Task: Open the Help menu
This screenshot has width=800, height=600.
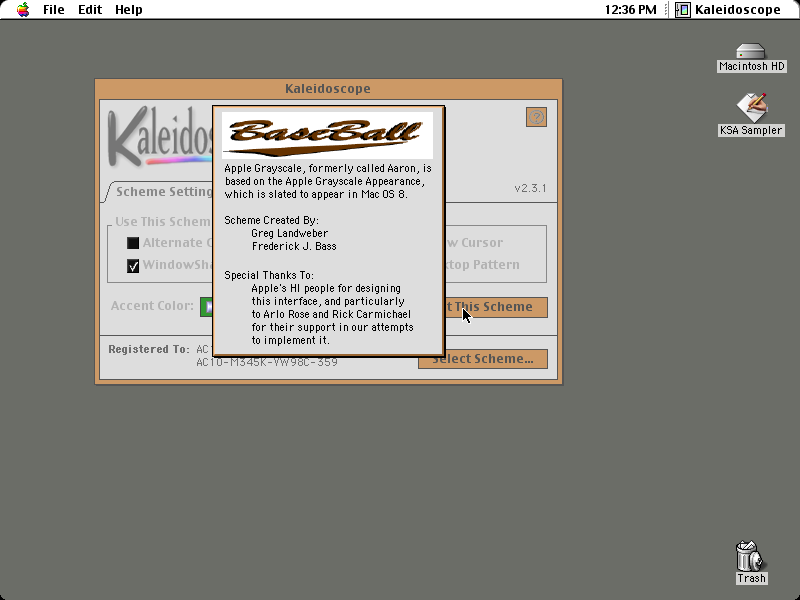Action: click(129, 10)
